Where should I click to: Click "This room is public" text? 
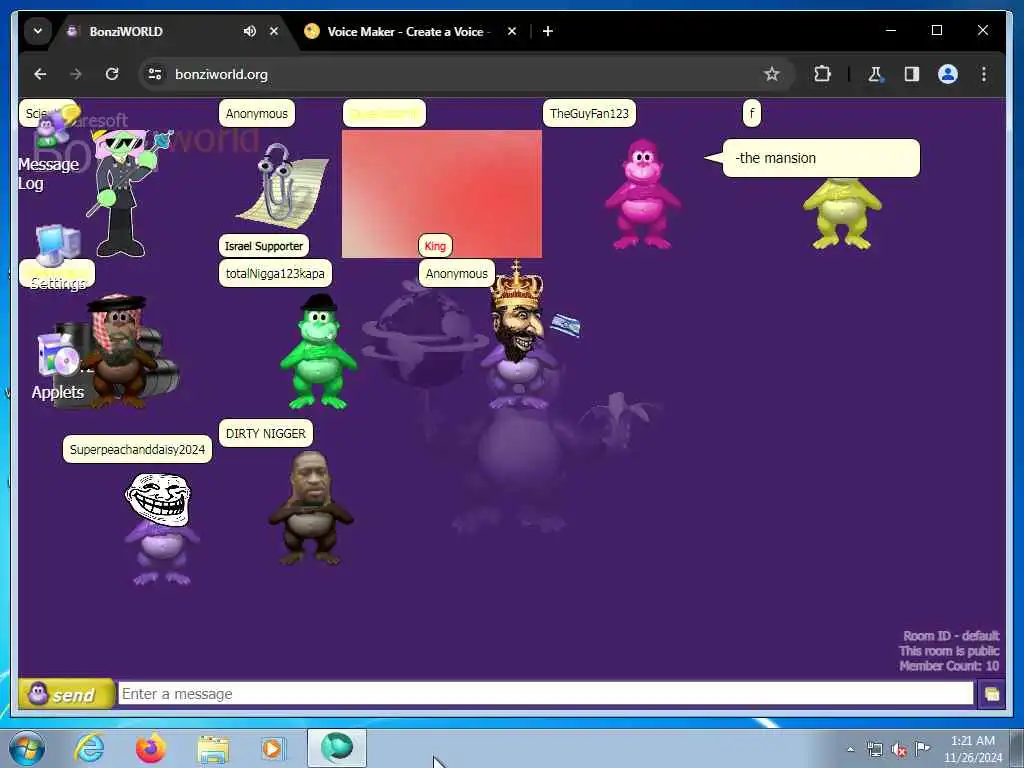point(949,651)
